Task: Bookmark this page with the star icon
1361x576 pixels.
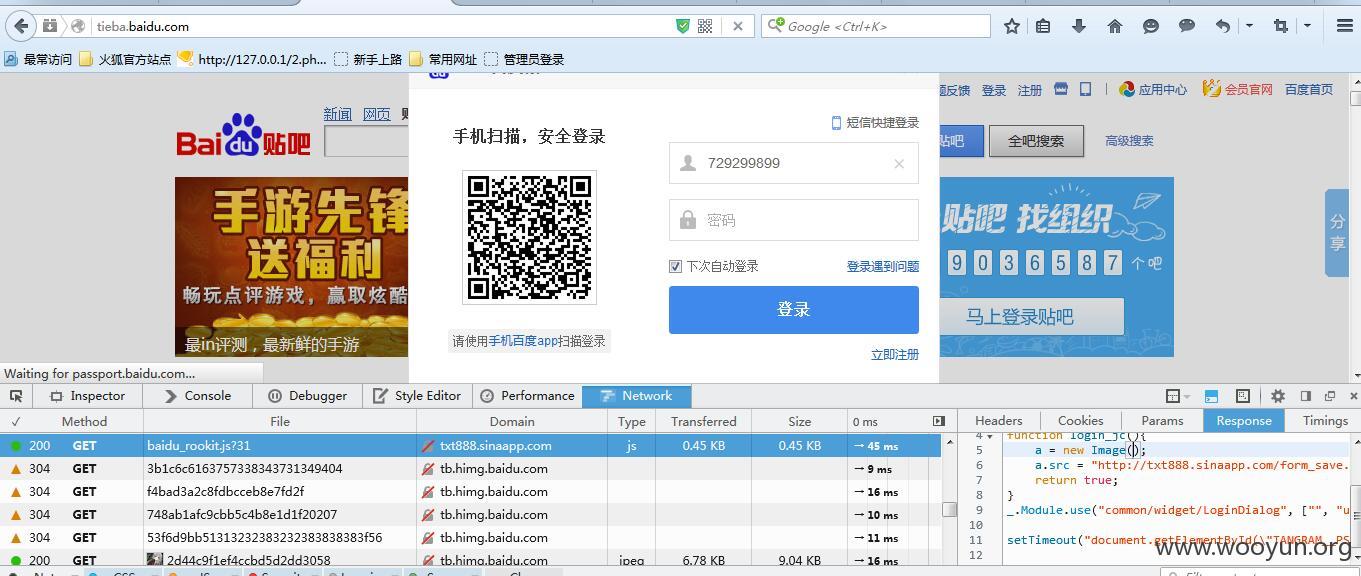Action: tap(1012, 26)
